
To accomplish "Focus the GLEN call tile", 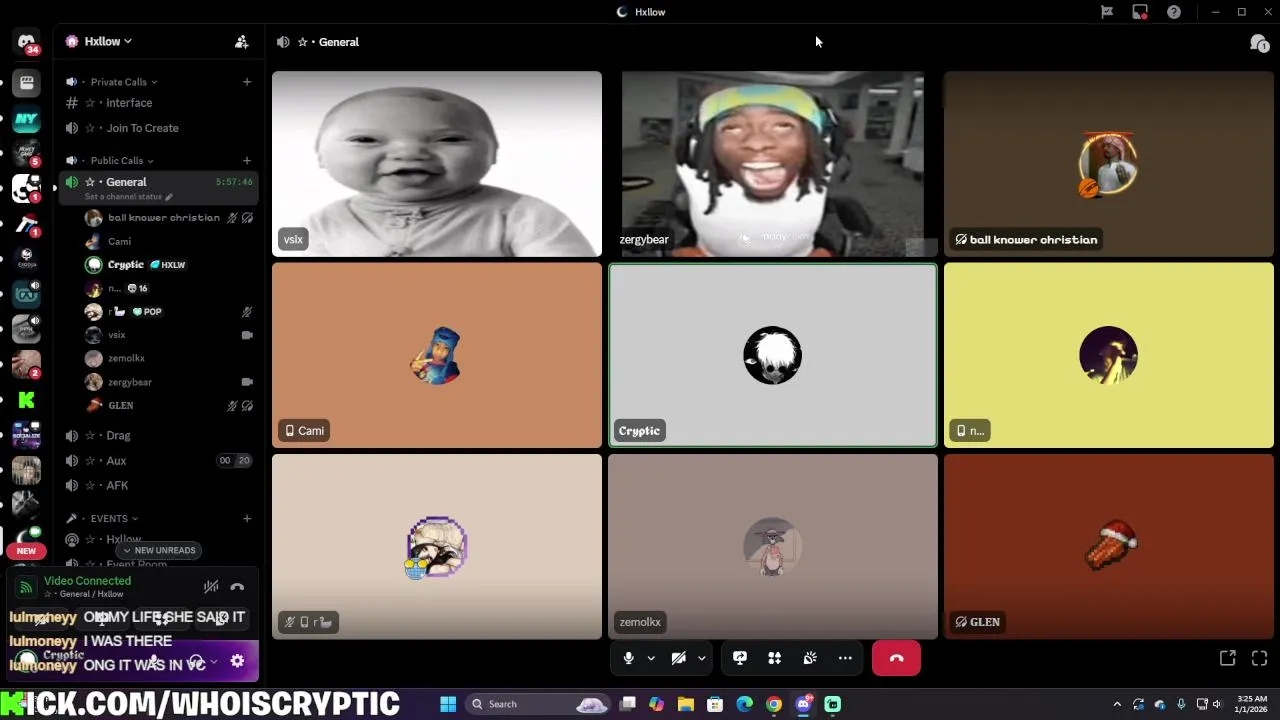I will 1109,546.
